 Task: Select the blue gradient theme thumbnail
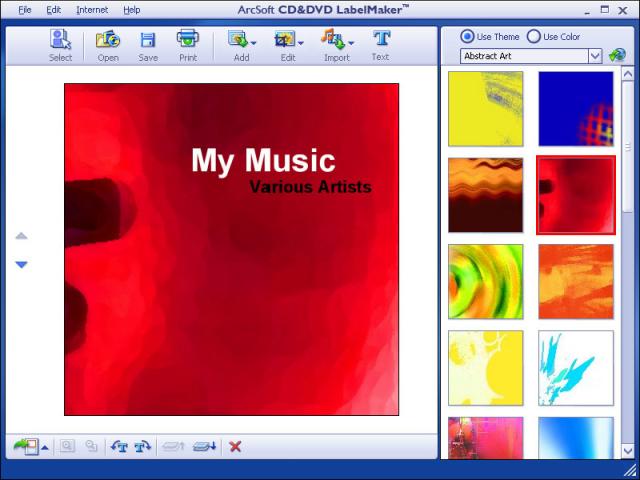tap(576, 438)
